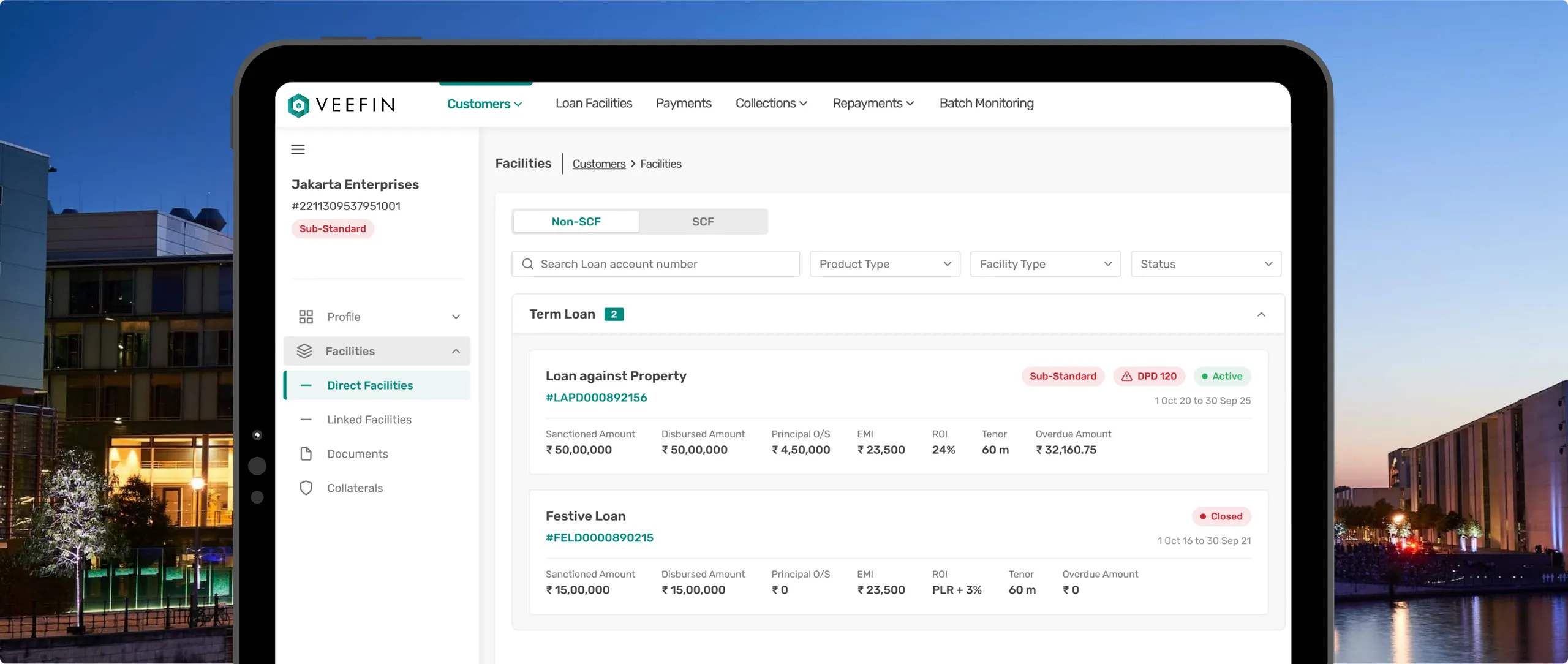Open the Loan Facilities menu

(x=594, y=104)
